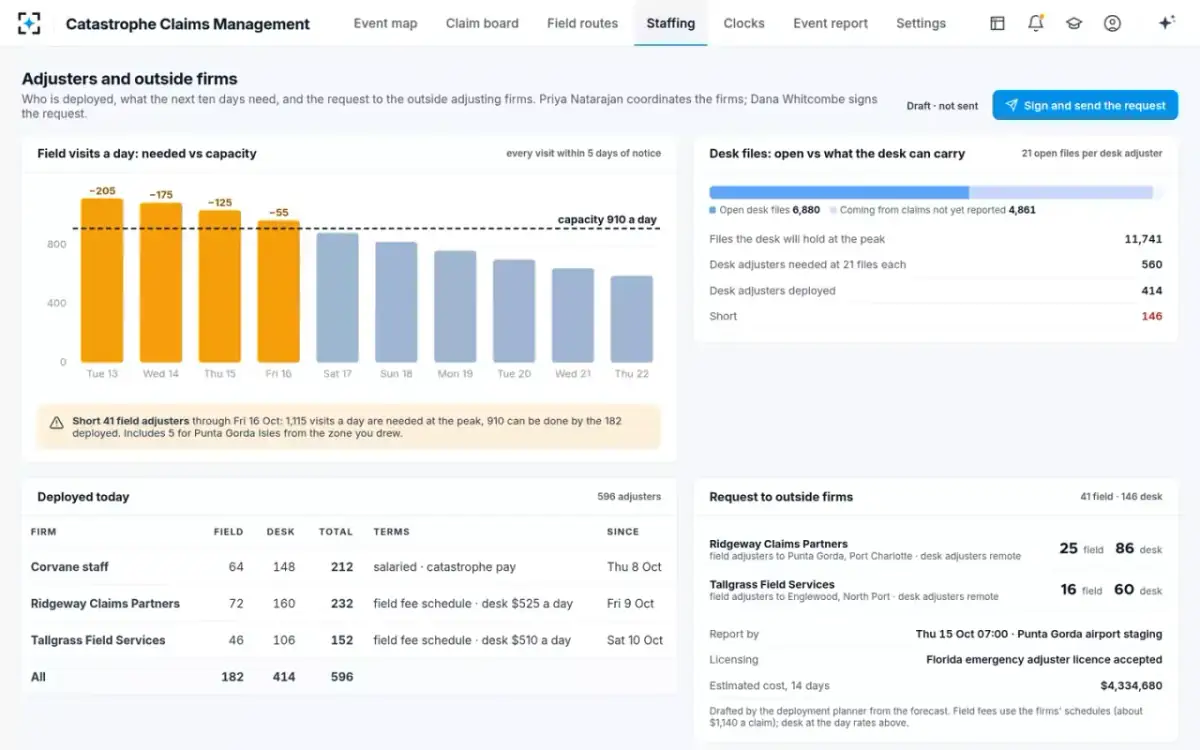Select the Fri 16 bar in chart
This screenshot has width=1200, height=750.
point(279,291)
